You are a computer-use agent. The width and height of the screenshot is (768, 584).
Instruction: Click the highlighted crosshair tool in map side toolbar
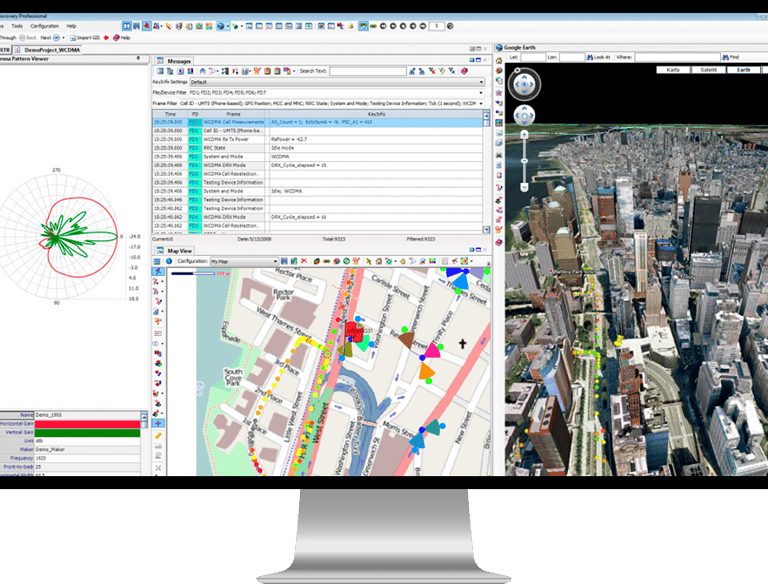158,423
